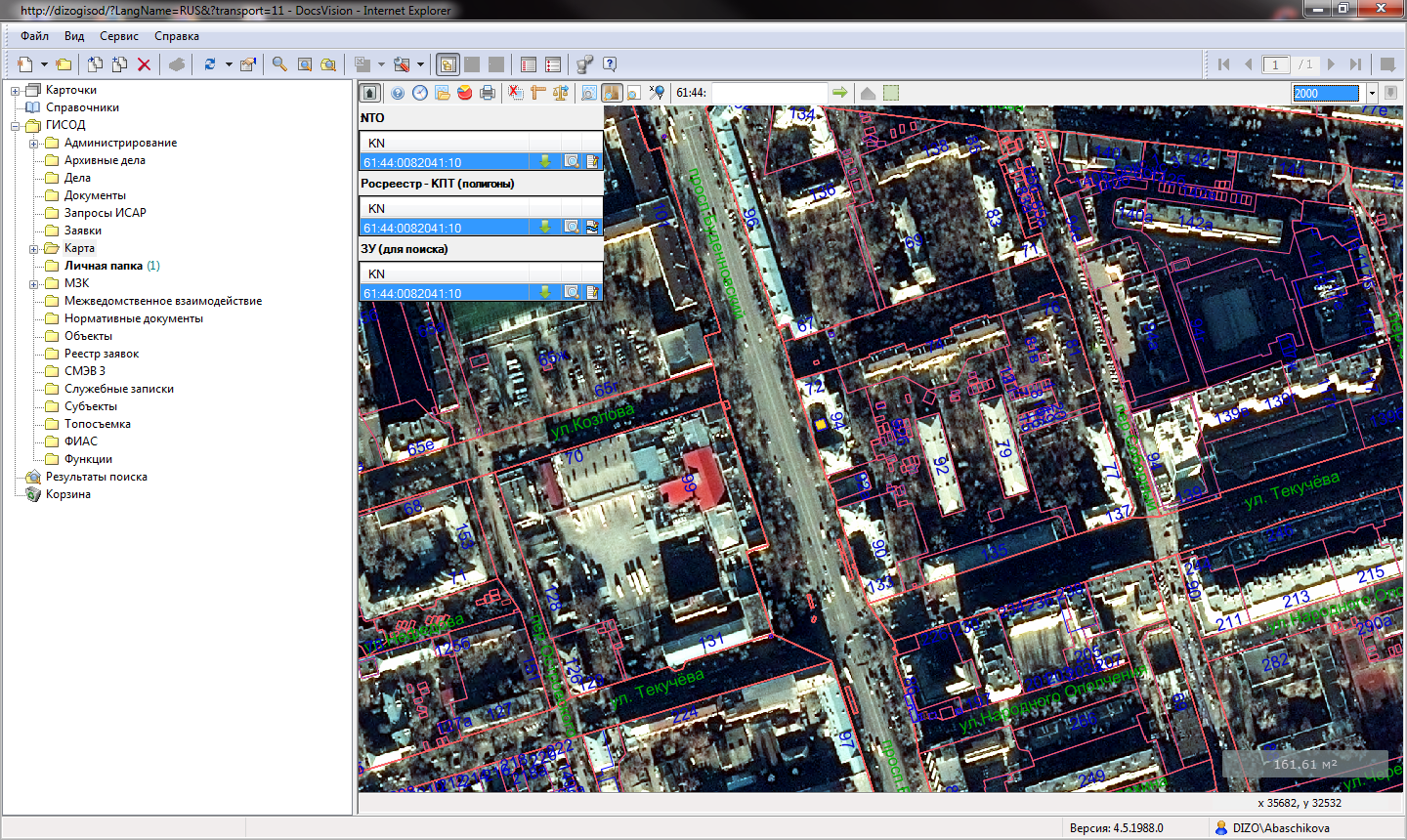This screenshot has height=840, width=1407.
Task: Click the new folder icon
Action: pyautogui.click(x=64, y=64)
